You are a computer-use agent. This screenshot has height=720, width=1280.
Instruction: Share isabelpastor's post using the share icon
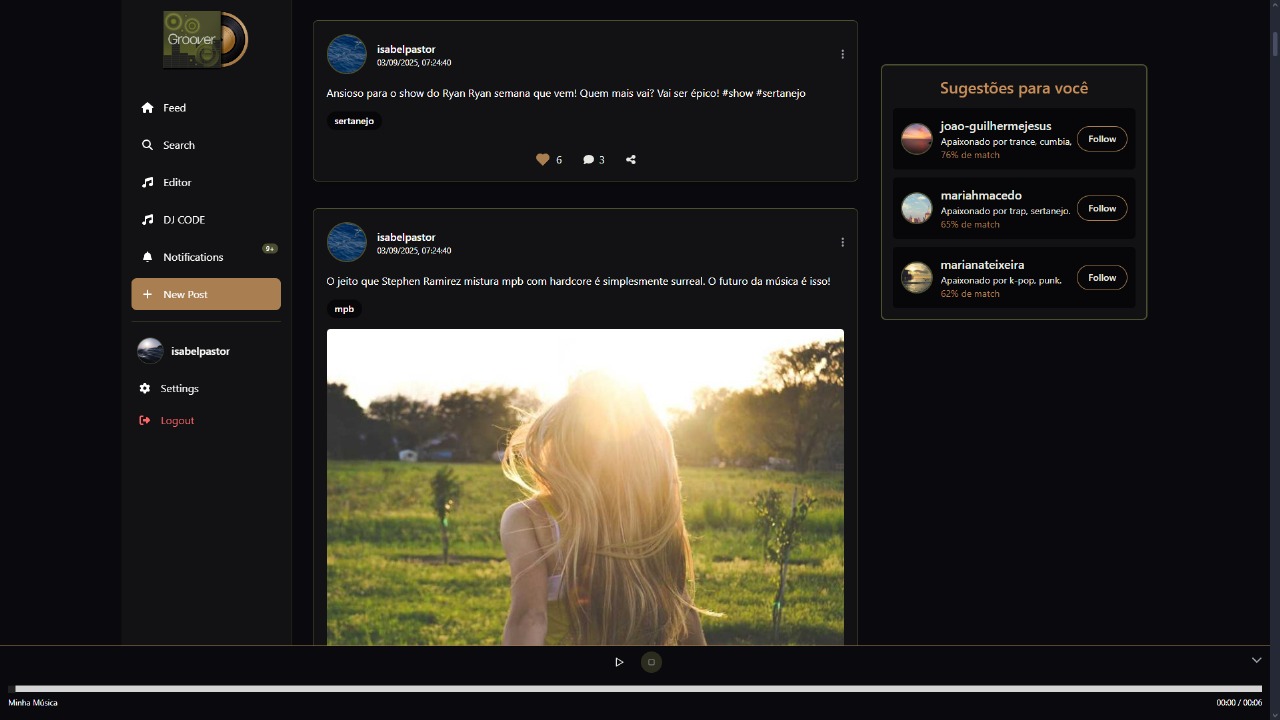tap(631, 159)
